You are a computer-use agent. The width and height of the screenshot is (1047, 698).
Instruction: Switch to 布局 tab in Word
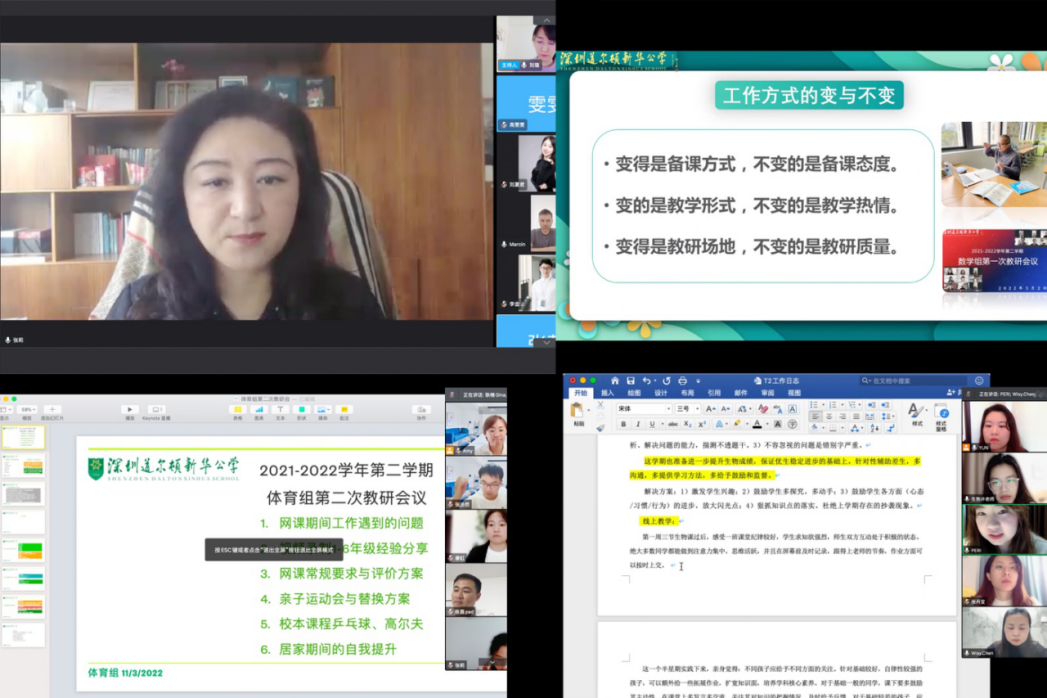coord(688,393)
